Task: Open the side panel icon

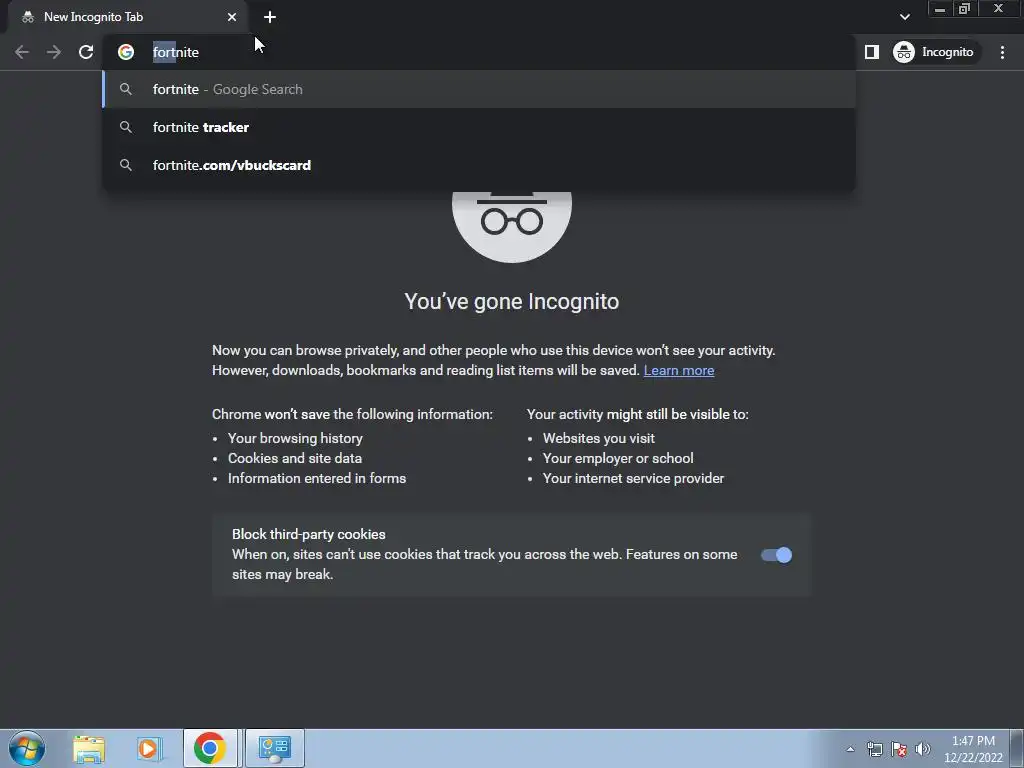Action: 872,52
